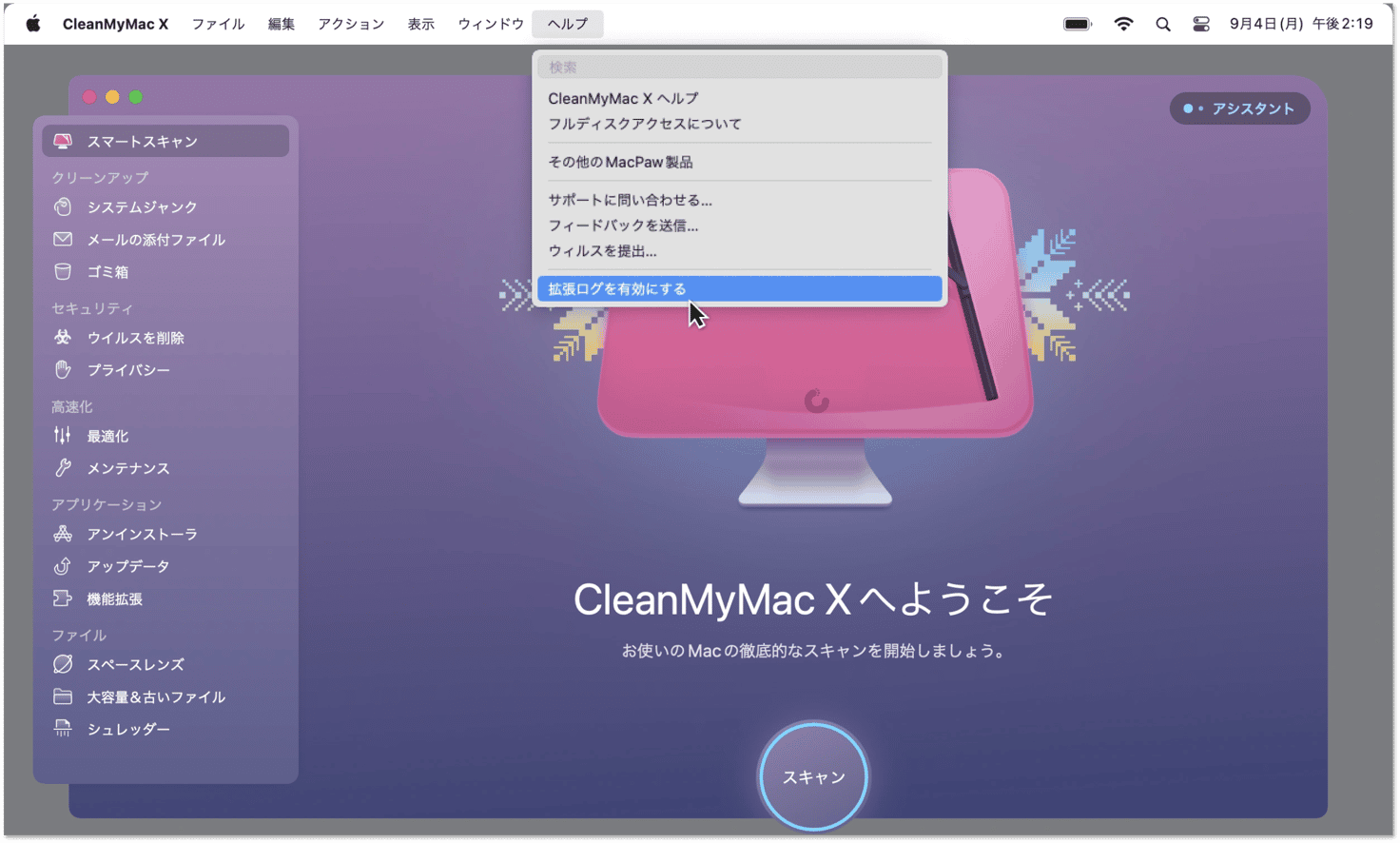Open the 表示 menu
1400x843 pixels.
[x=421, y=24]
